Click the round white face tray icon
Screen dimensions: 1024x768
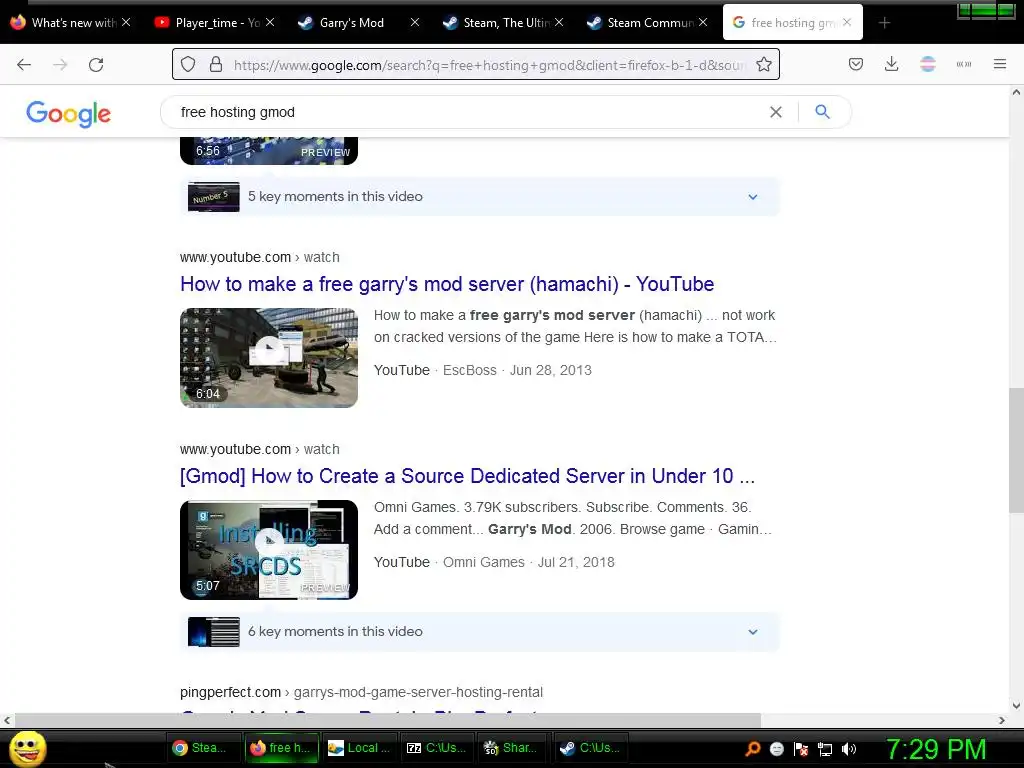776,749
